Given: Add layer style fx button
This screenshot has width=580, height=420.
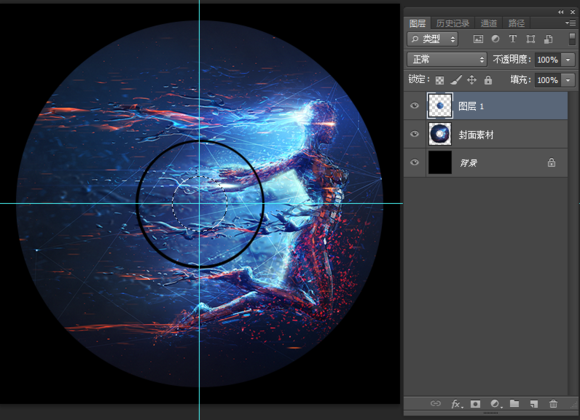Looking at the screenshot, I should coord(456,404).
